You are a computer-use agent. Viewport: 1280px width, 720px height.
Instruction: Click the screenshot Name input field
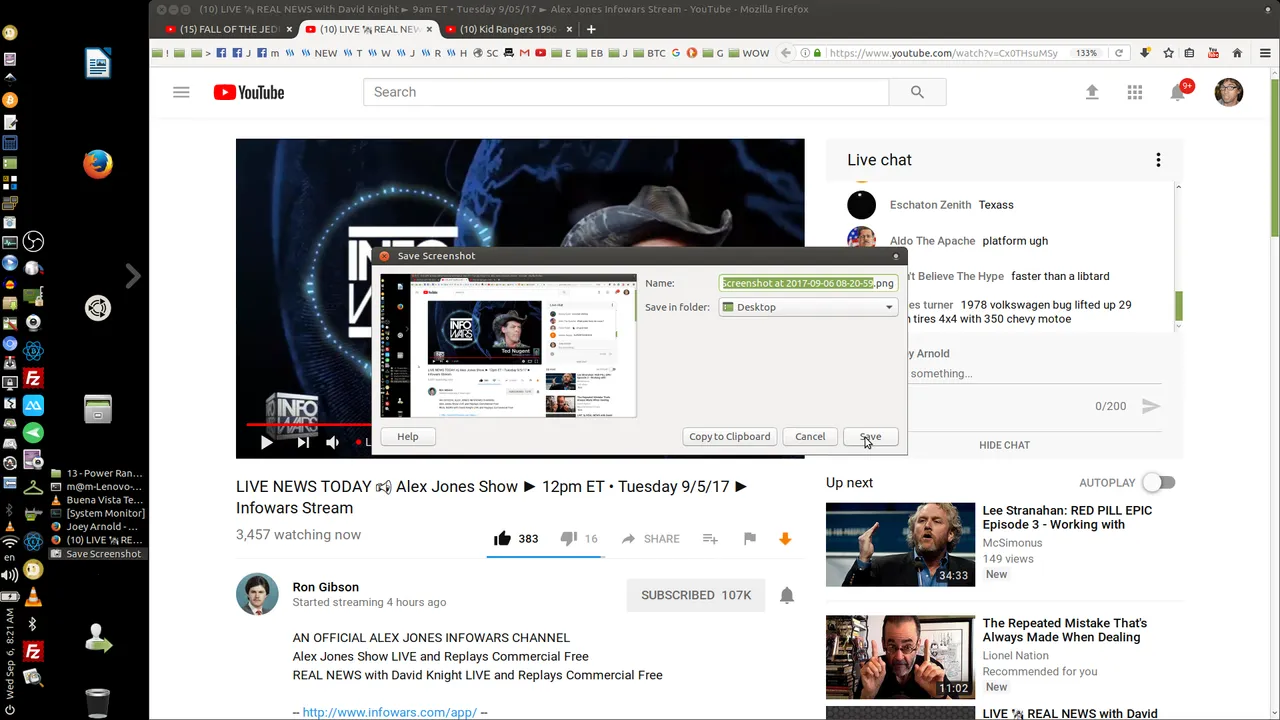coord(808,283)
